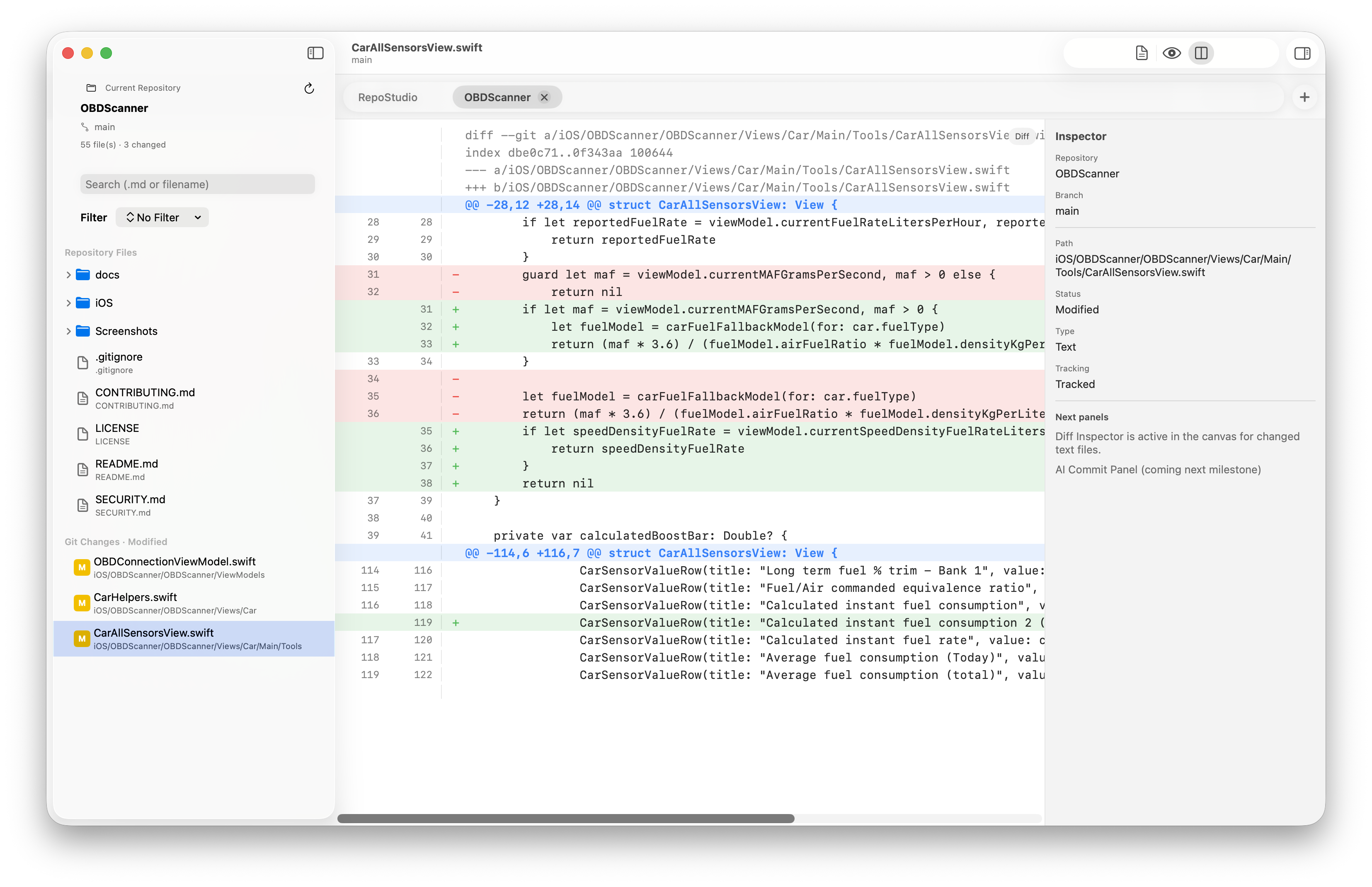Click the Inspector Branch value main
This screenshot has height=887, width=1372.
(1067, 211)
